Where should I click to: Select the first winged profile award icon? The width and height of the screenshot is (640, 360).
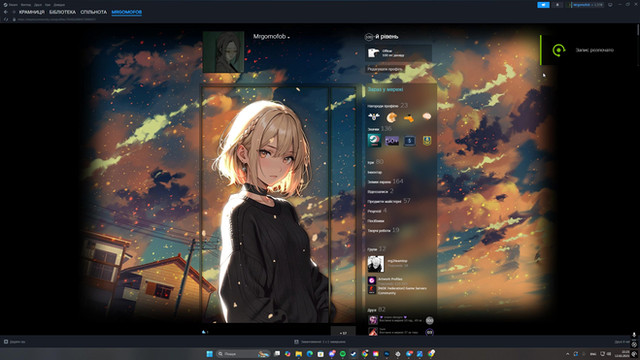click(x=373, y=117)
